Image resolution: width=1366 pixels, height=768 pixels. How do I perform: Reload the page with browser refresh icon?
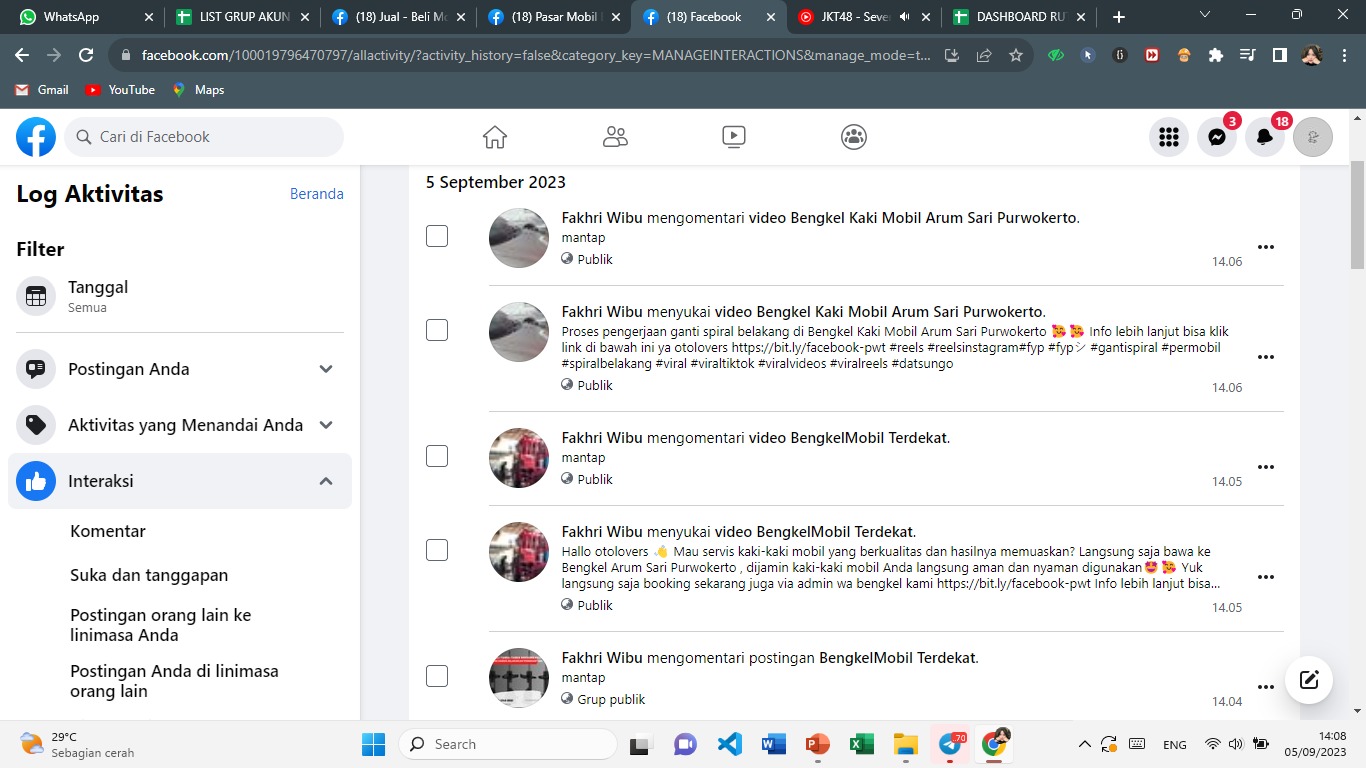click(x=86, y=56)
